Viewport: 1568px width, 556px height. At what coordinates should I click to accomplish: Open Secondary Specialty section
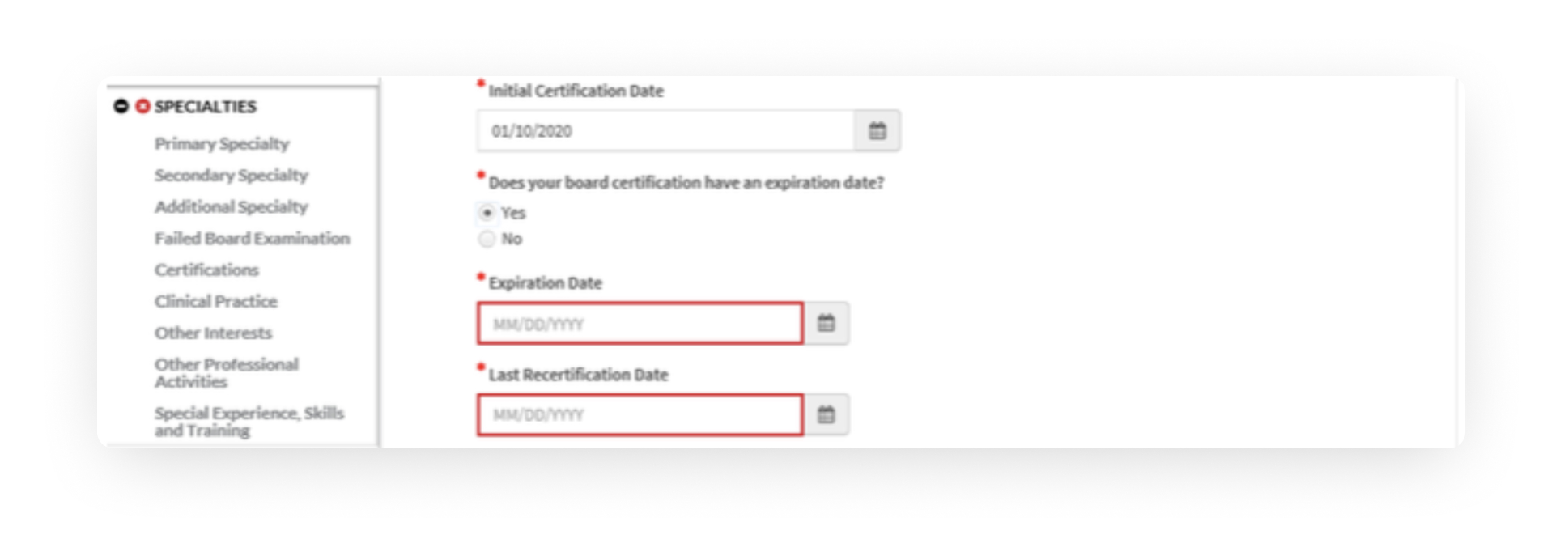[x=232, y=176]
